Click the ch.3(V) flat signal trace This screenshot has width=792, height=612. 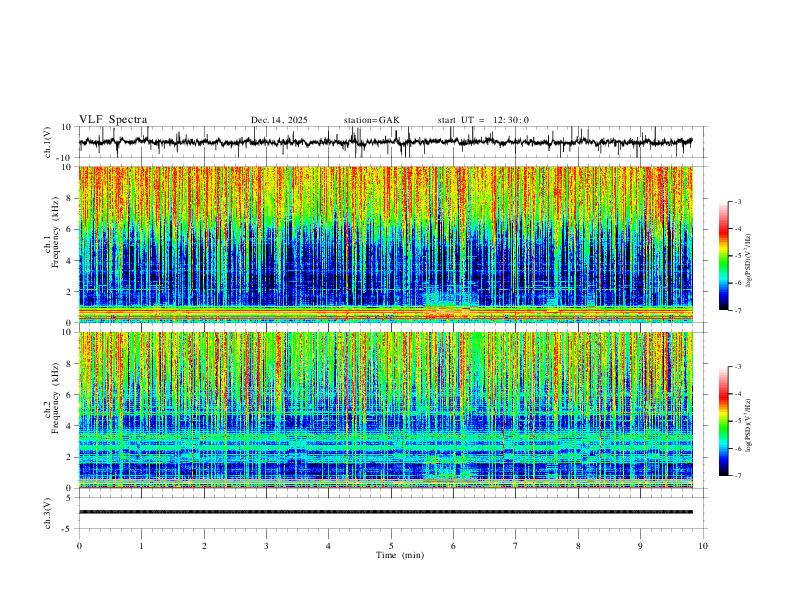386,512
